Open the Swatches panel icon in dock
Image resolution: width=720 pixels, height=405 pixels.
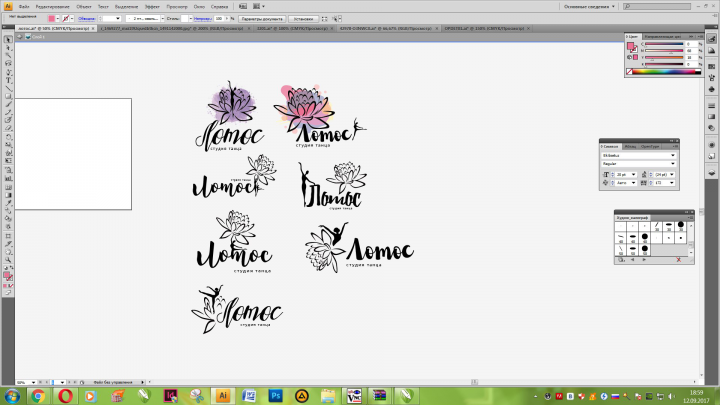[x=712, y=67]
